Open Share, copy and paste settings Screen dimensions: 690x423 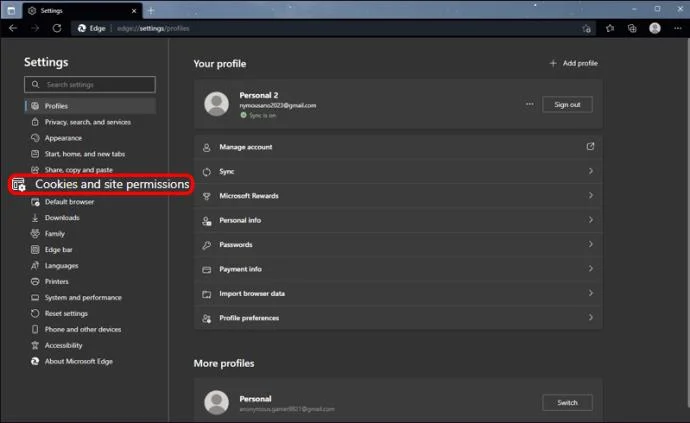pyautogui.click(x=78, y=169)
